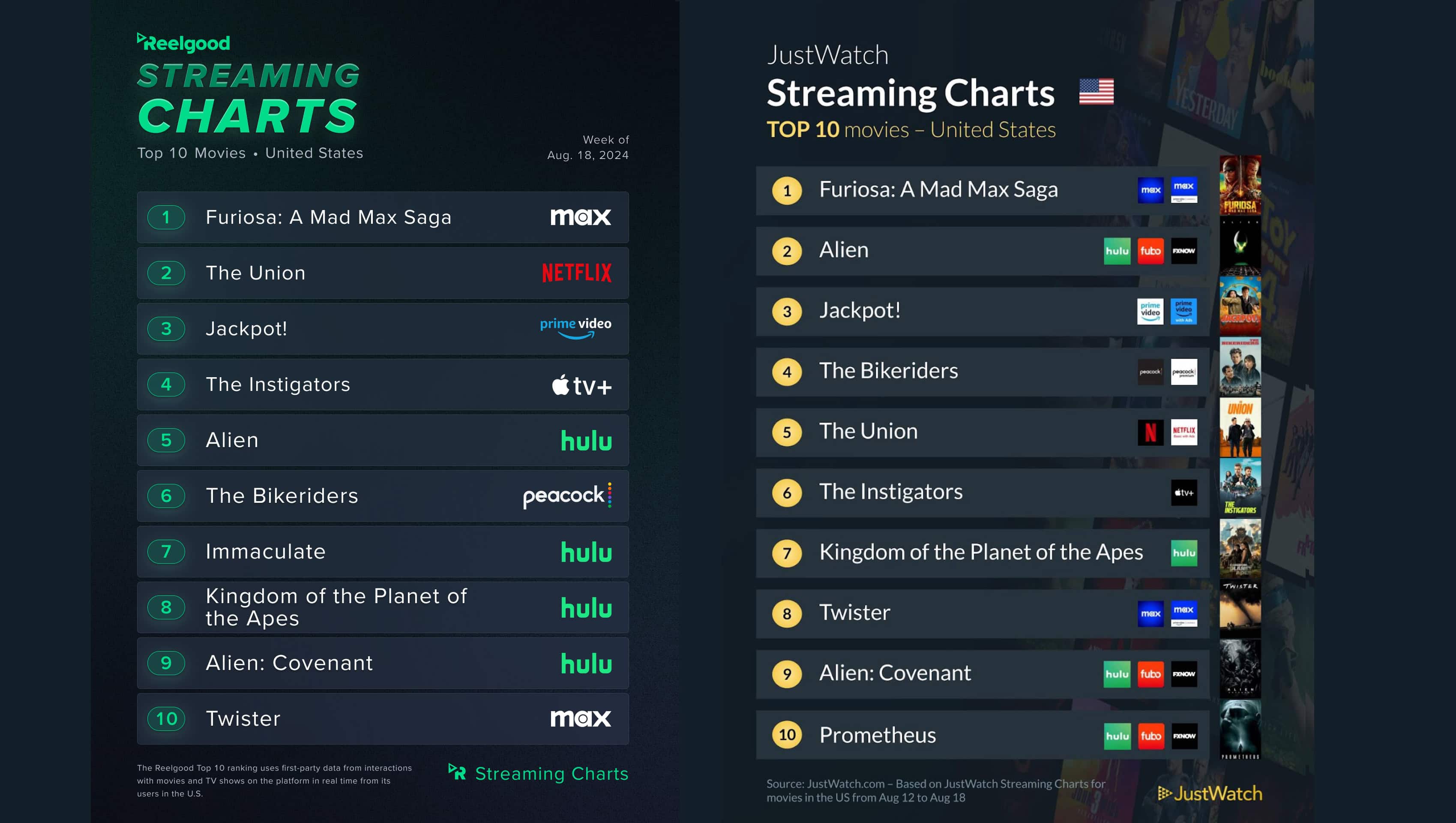Click the Fubo icon on JustWatch Alien row

pos(1150,251)
